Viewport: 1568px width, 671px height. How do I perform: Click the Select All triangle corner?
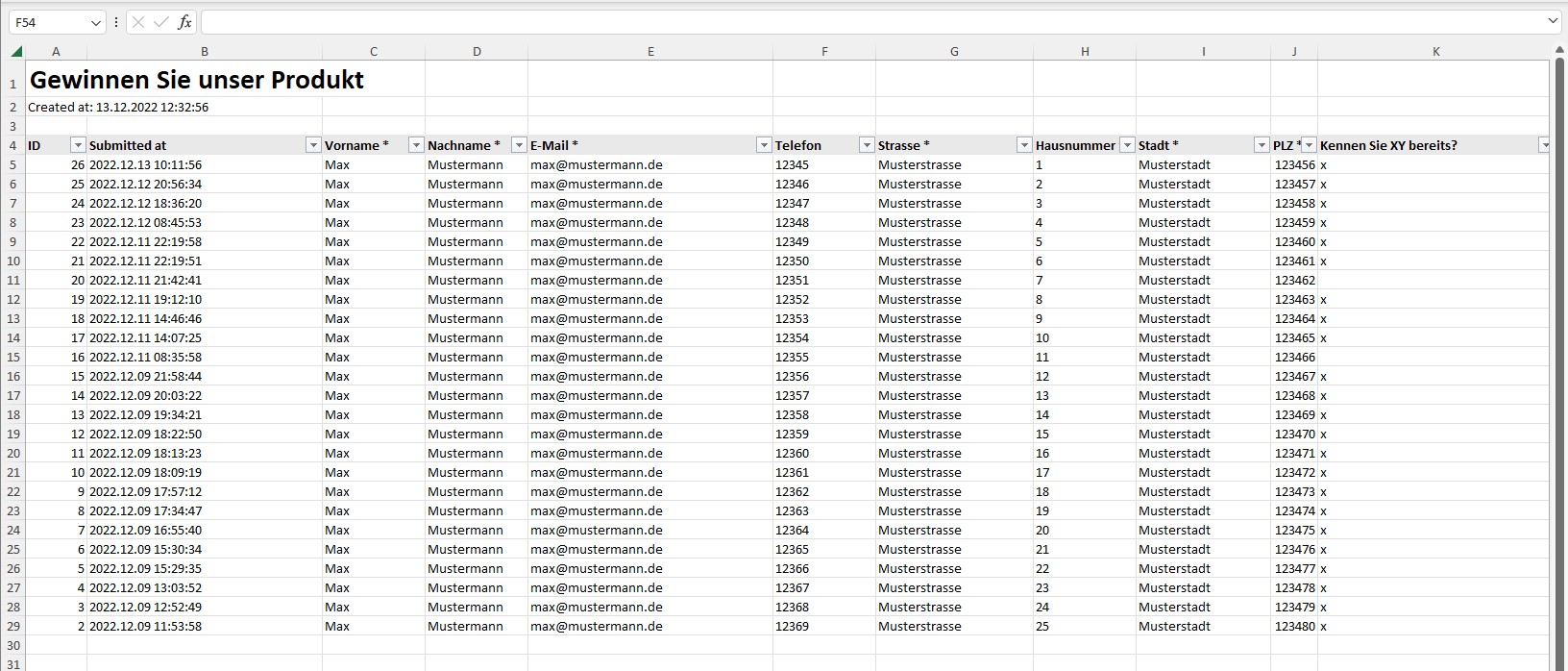[x=16, y=52]
